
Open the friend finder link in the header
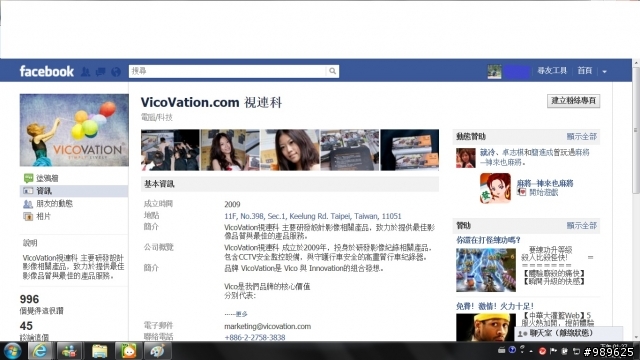(x=552, y=71)
